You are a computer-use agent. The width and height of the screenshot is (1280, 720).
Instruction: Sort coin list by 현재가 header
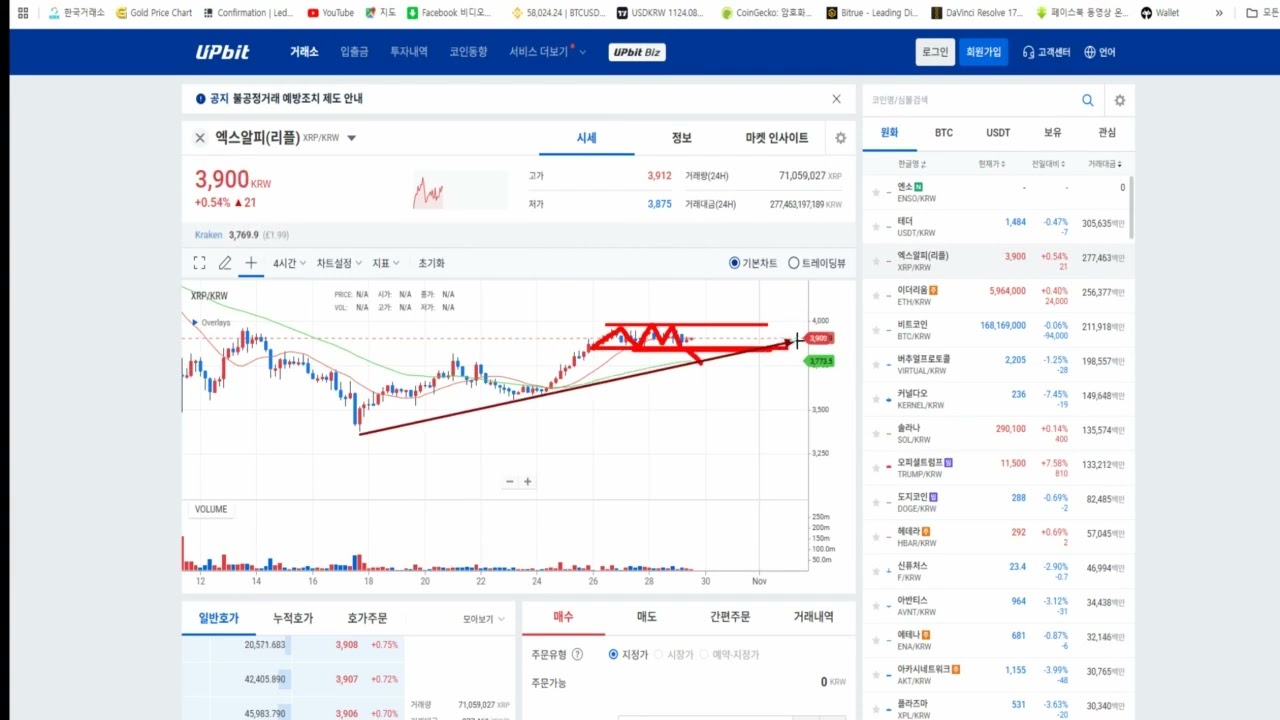tap(993, 164)
